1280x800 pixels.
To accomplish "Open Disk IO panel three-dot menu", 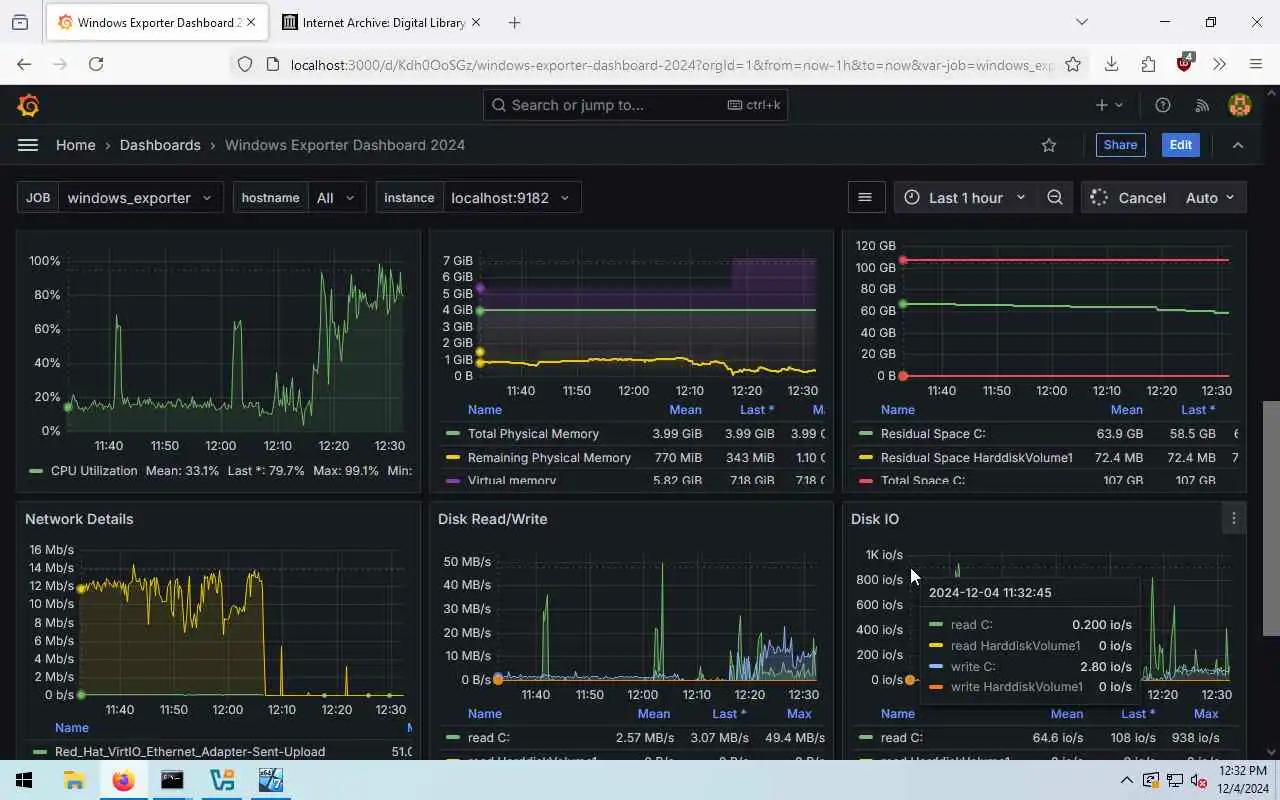I will pyautogui.click(x=1234, y=518).
